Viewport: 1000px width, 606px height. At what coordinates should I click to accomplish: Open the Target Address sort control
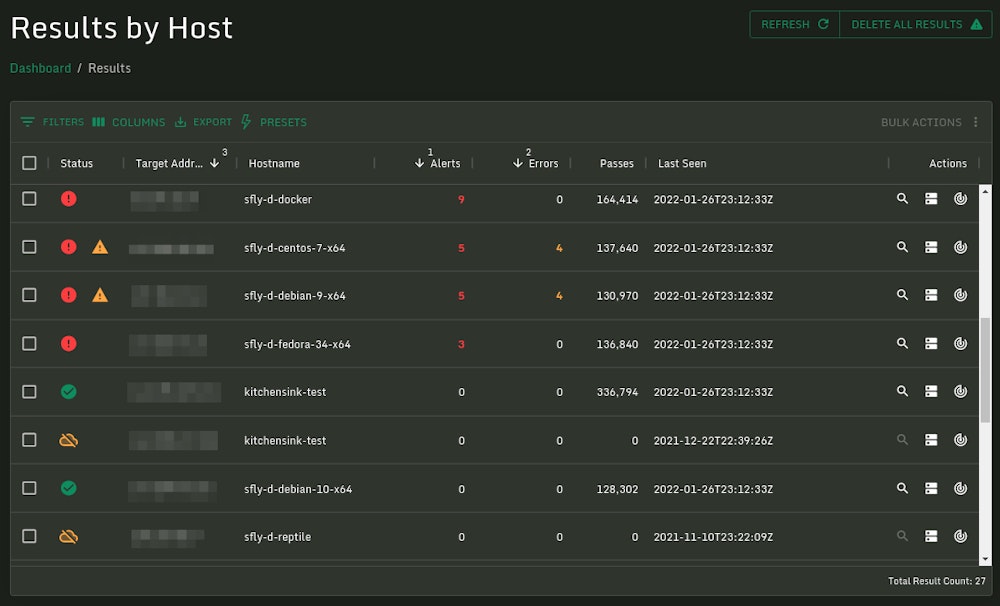(x=213, y=163)
